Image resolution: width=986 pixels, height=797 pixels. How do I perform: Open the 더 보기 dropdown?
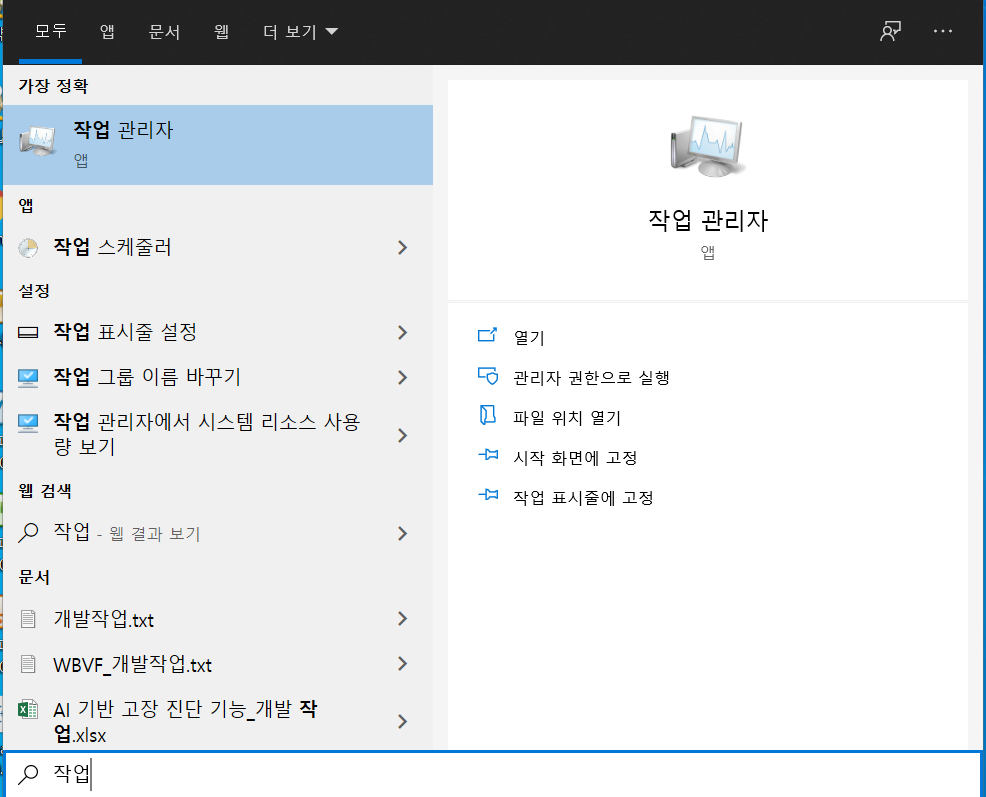(300, 31)
